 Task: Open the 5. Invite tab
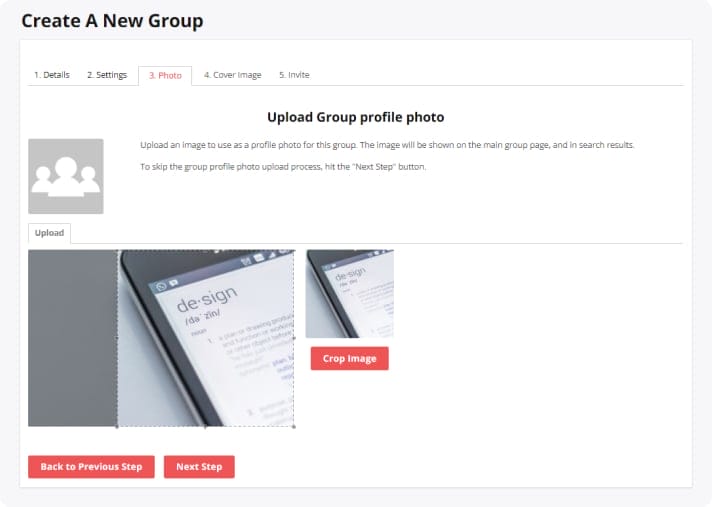294,75
